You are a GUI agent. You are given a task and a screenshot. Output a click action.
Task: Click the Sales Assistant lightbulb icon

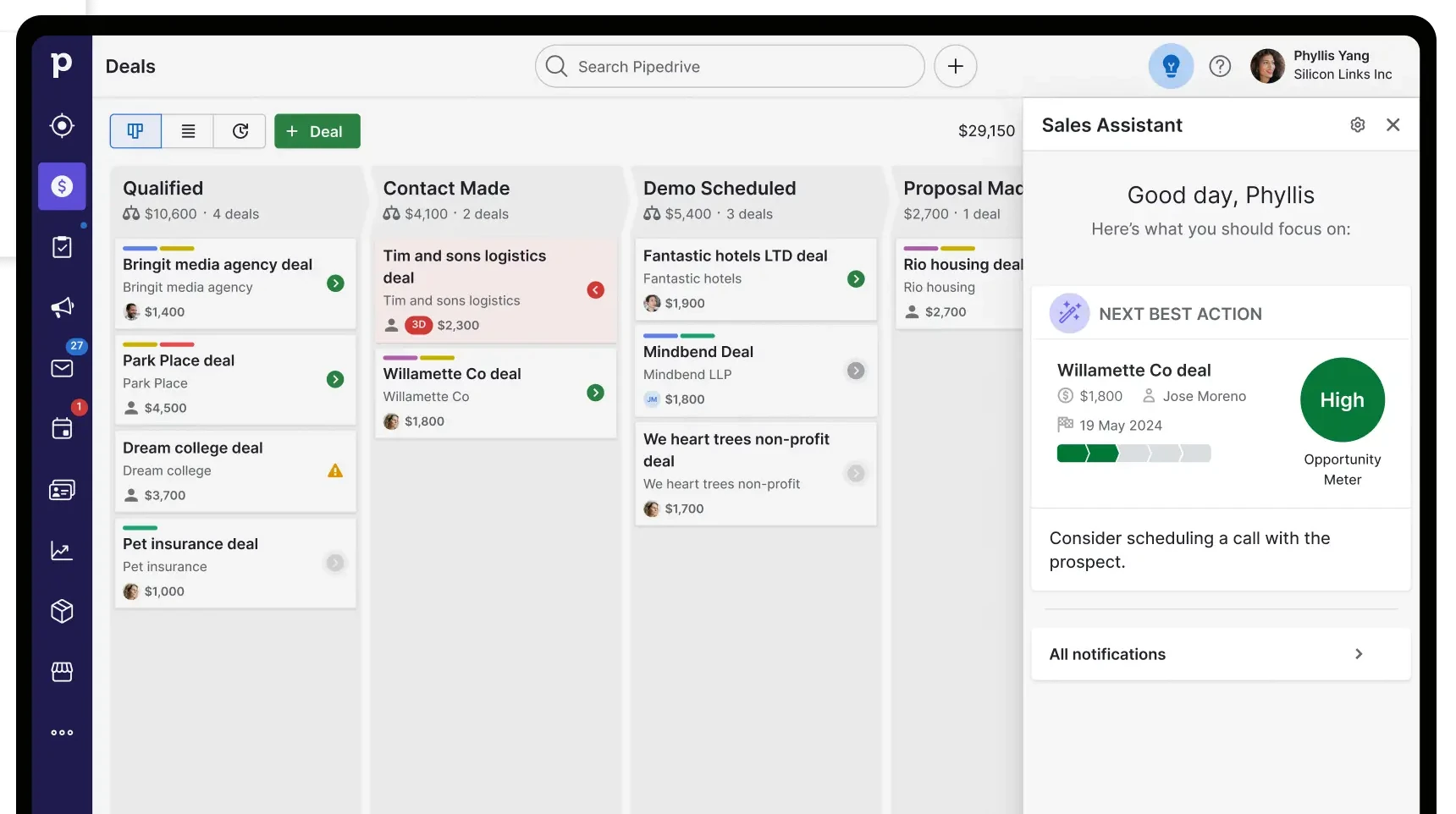(1171, 66)
